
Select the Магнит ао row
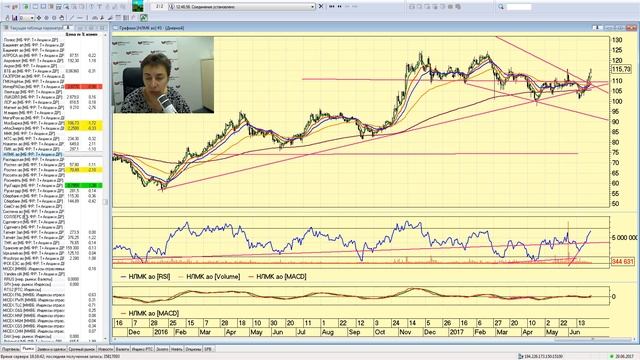pyautogui.click(x=52, y=107)
